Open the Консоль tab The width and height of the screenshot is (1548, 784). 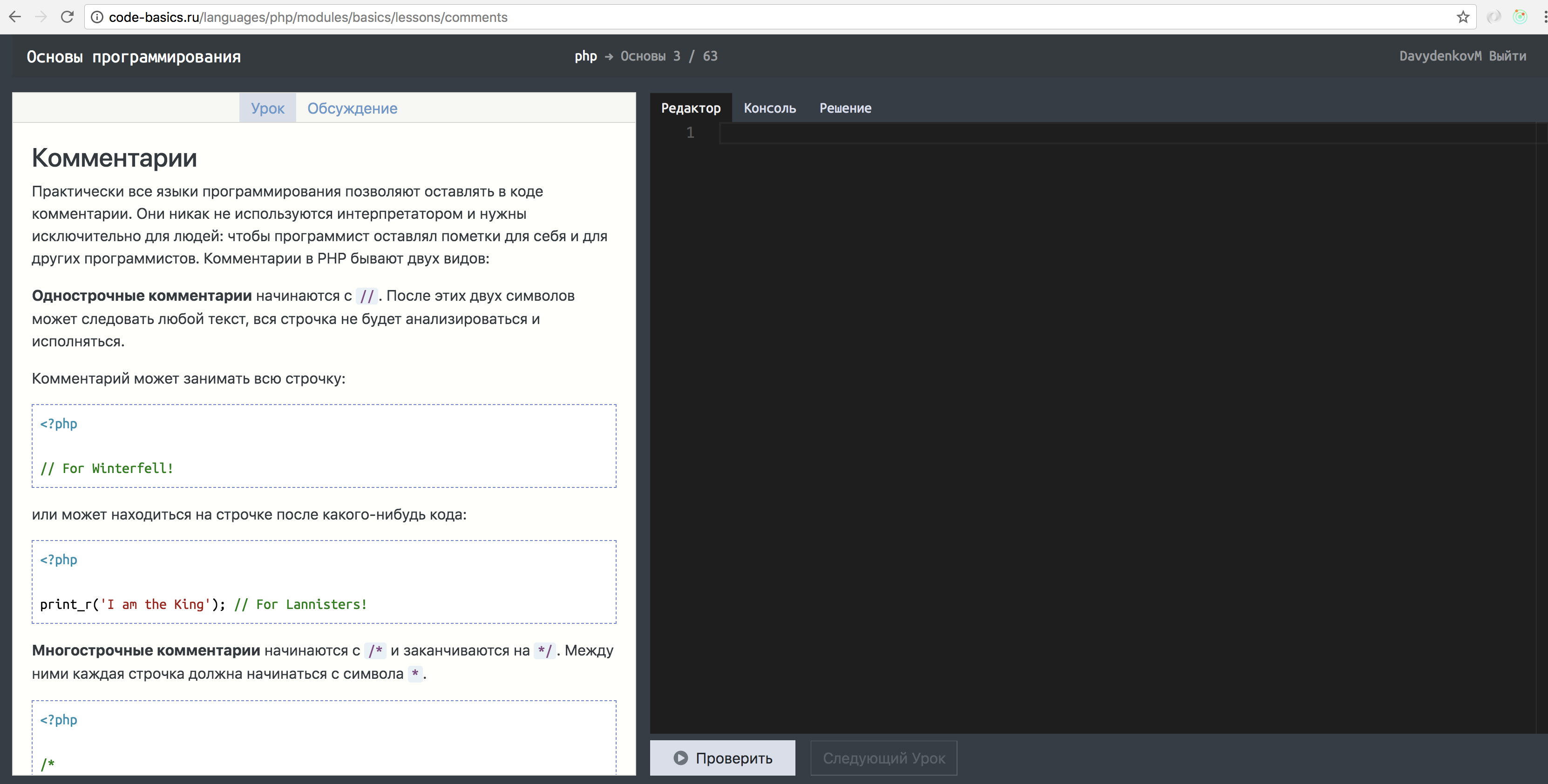tap(770, 108)
